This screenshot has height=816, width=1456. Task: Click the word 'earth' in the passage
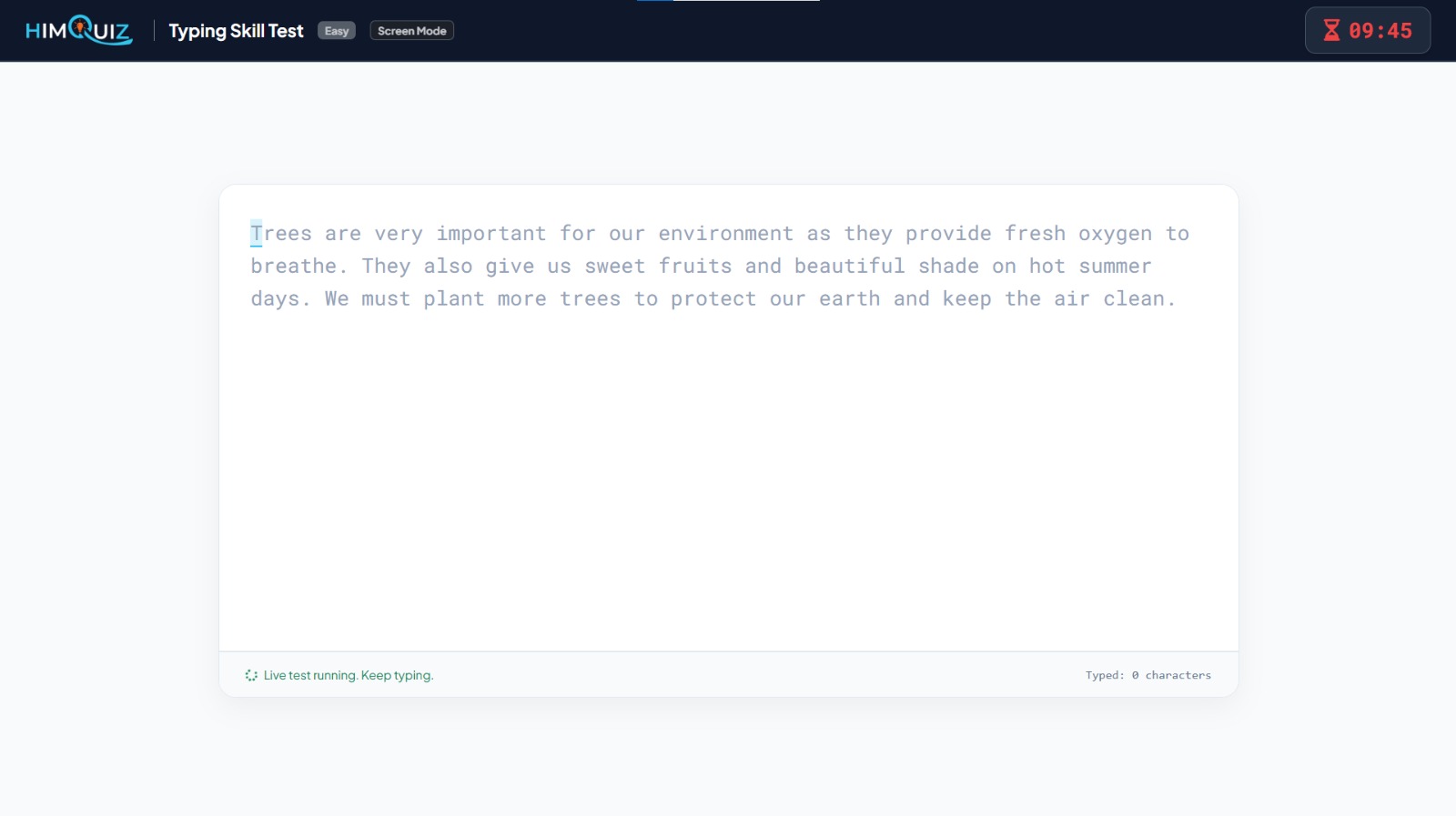[850, 299]
